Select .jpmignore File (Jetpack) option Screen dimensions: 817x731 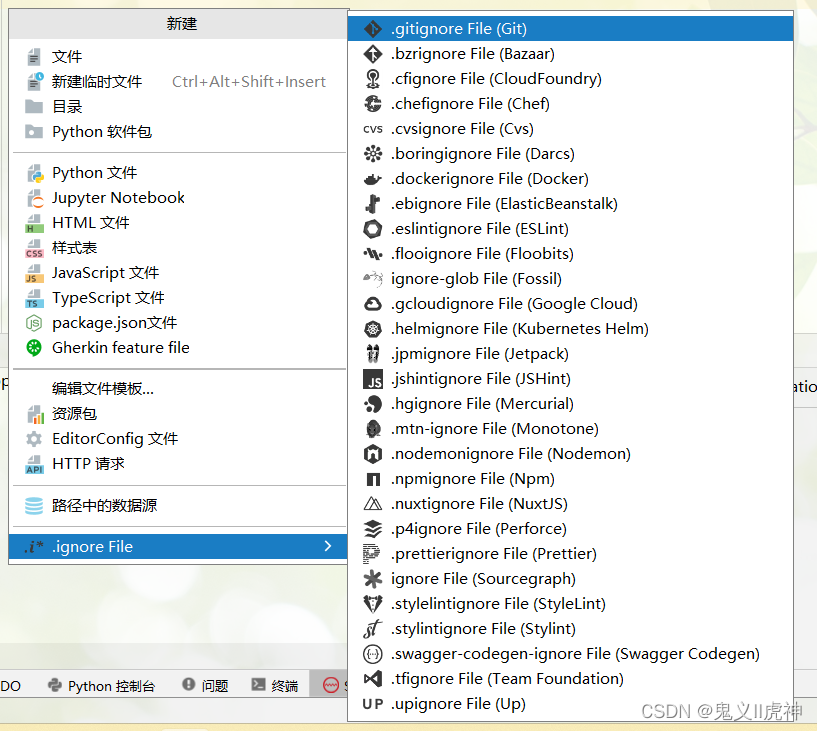click(571, 354)
